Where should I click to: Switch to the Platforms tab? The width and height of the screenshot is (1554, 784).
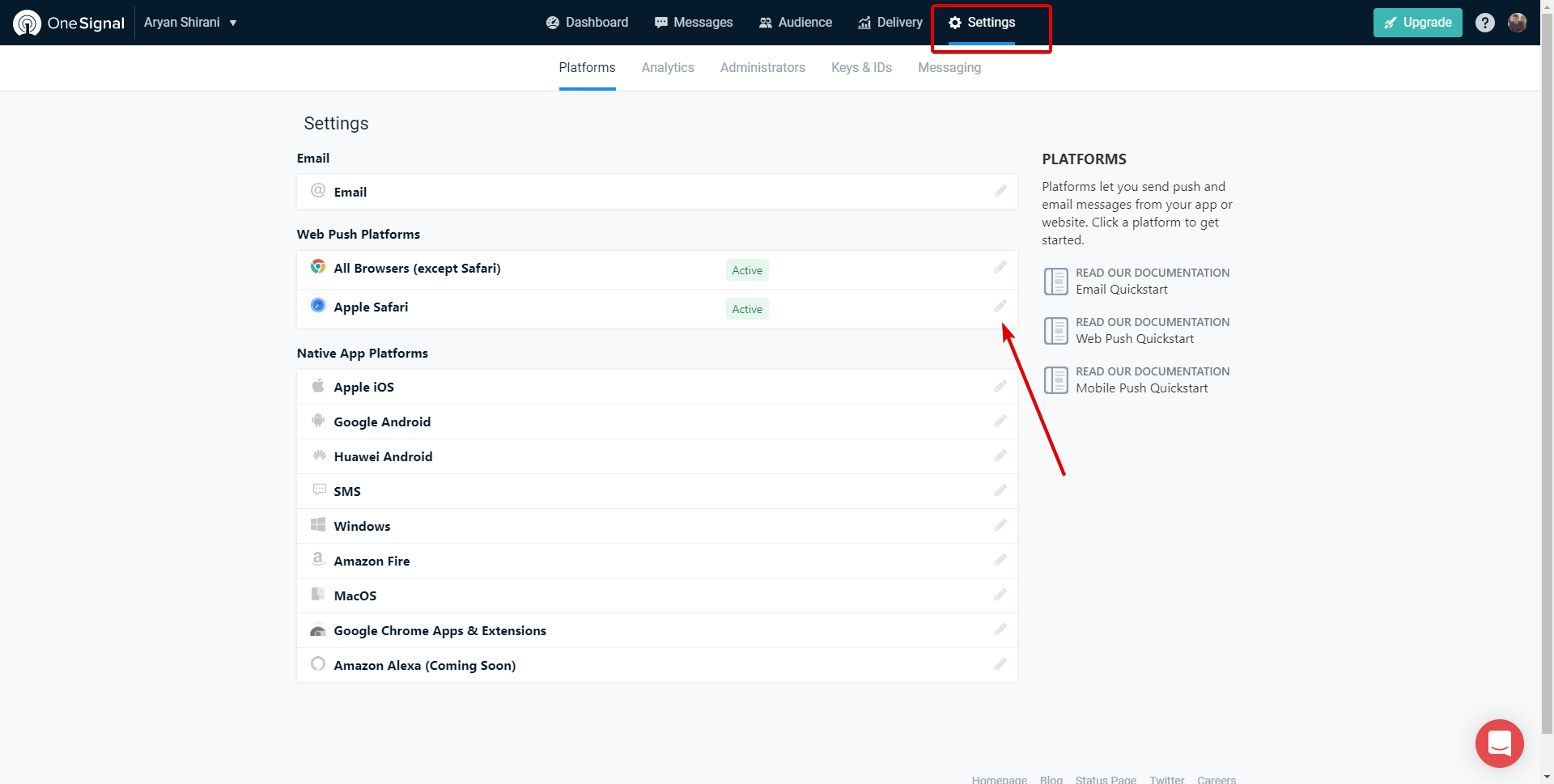tap(587, 68)
